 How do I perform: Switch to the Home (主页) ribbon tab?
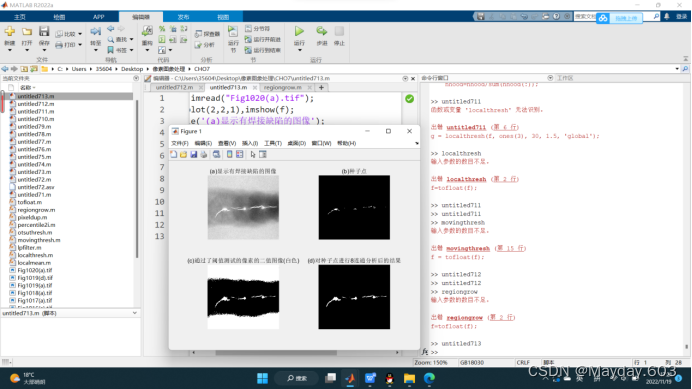(20, 17)
